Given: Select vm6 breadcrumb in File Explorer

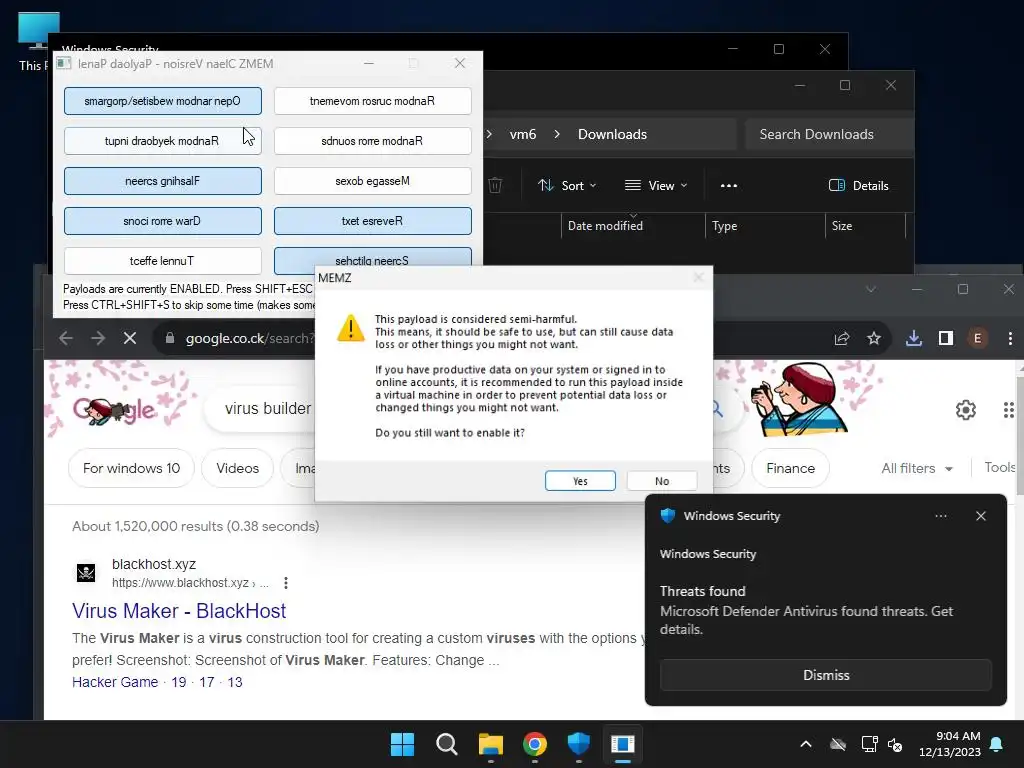Looking at the screenshot, I should click(x=522, y=134).
